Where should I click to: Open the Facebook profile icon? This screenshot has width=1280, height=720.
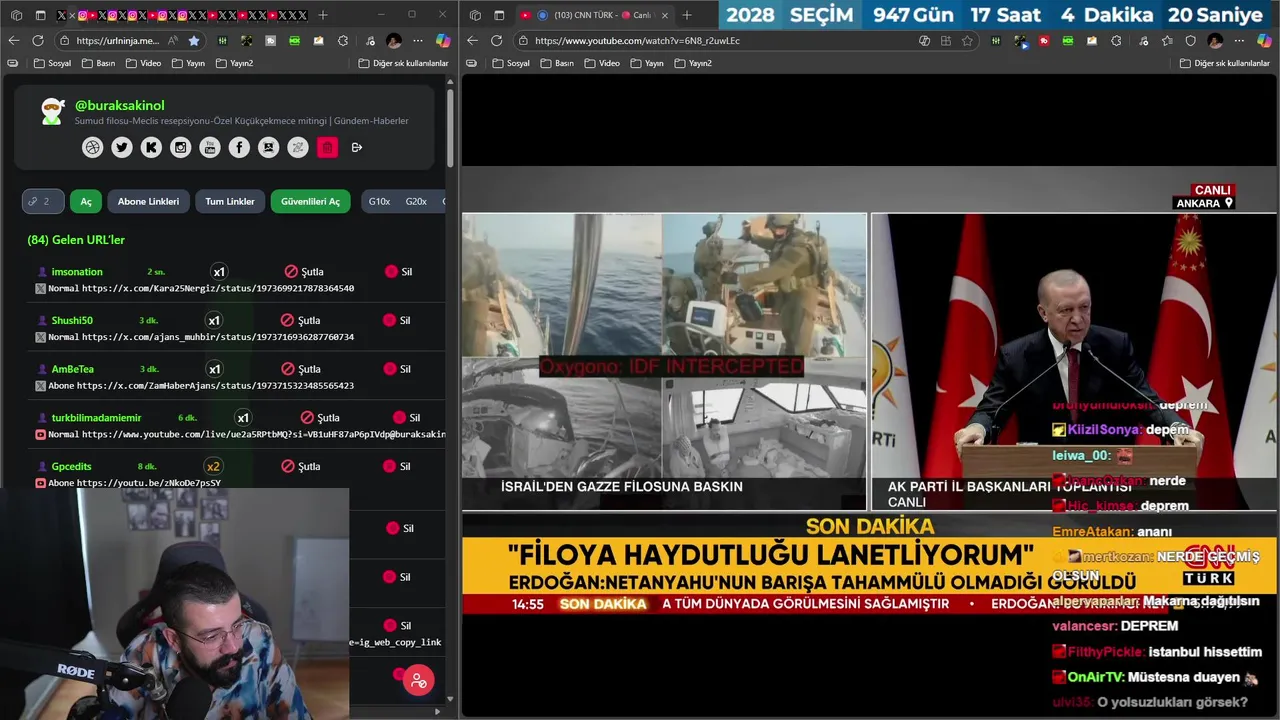pos(239,147)
